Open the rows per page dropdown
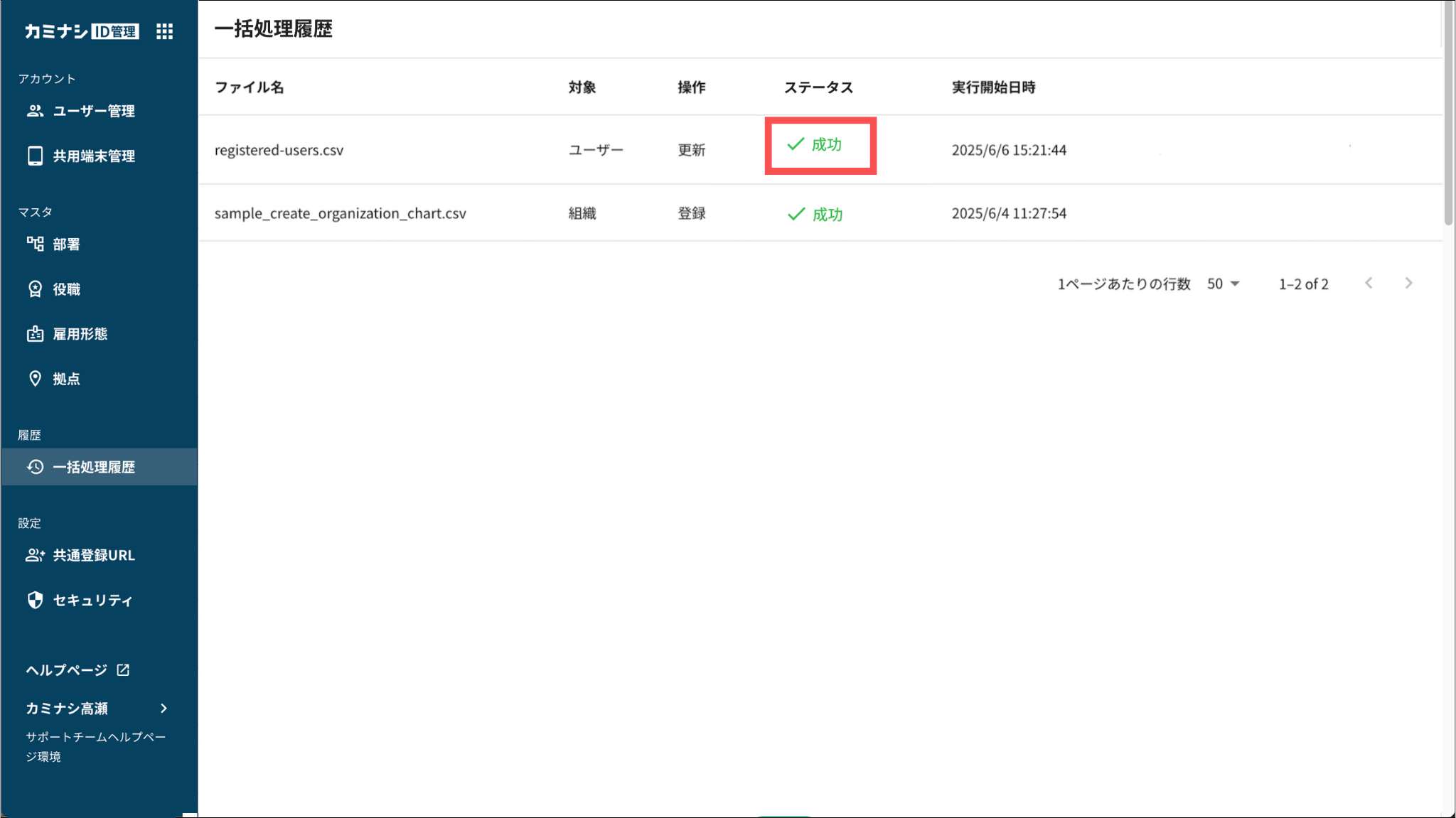Viewport: 1456px width, 818px height. pyautogui.click(x=1223, y=284)
